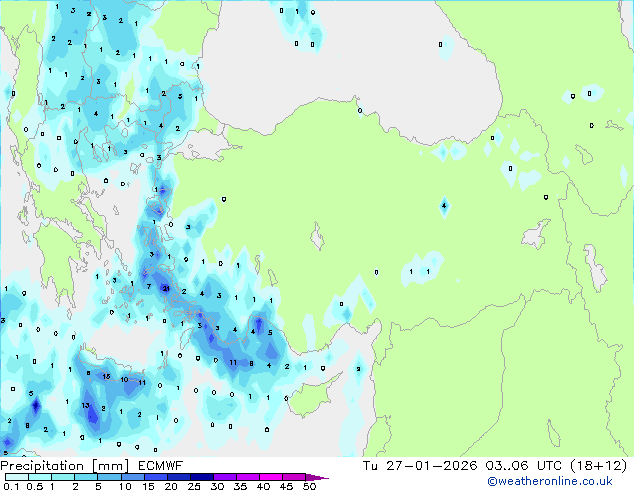The image size is (634, 490).
Task: Pick the 2 to 5 mm legend swatch
Action: point(86,477)
